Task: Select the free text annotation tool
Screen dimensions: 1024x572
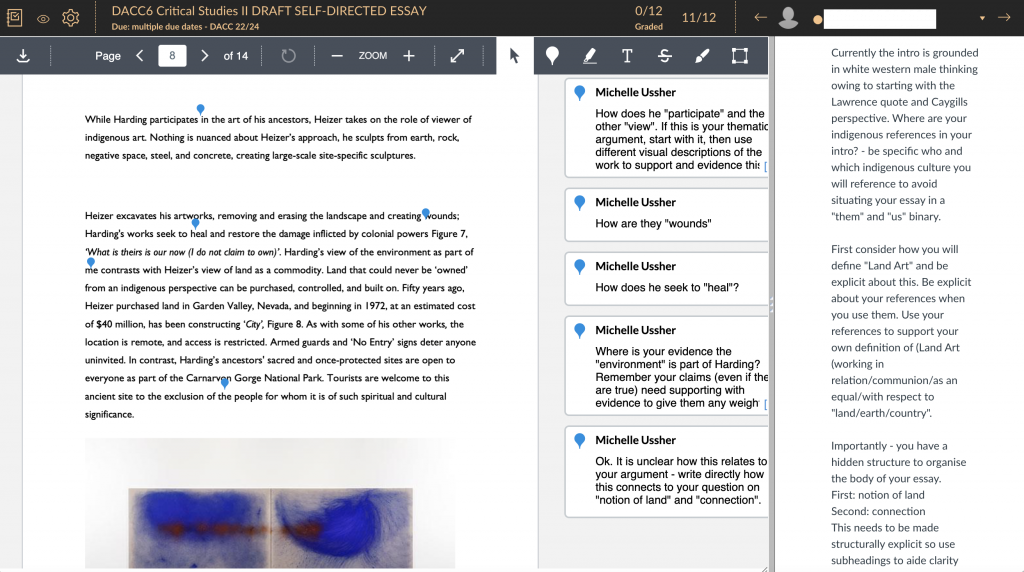Action: point(627,56)
